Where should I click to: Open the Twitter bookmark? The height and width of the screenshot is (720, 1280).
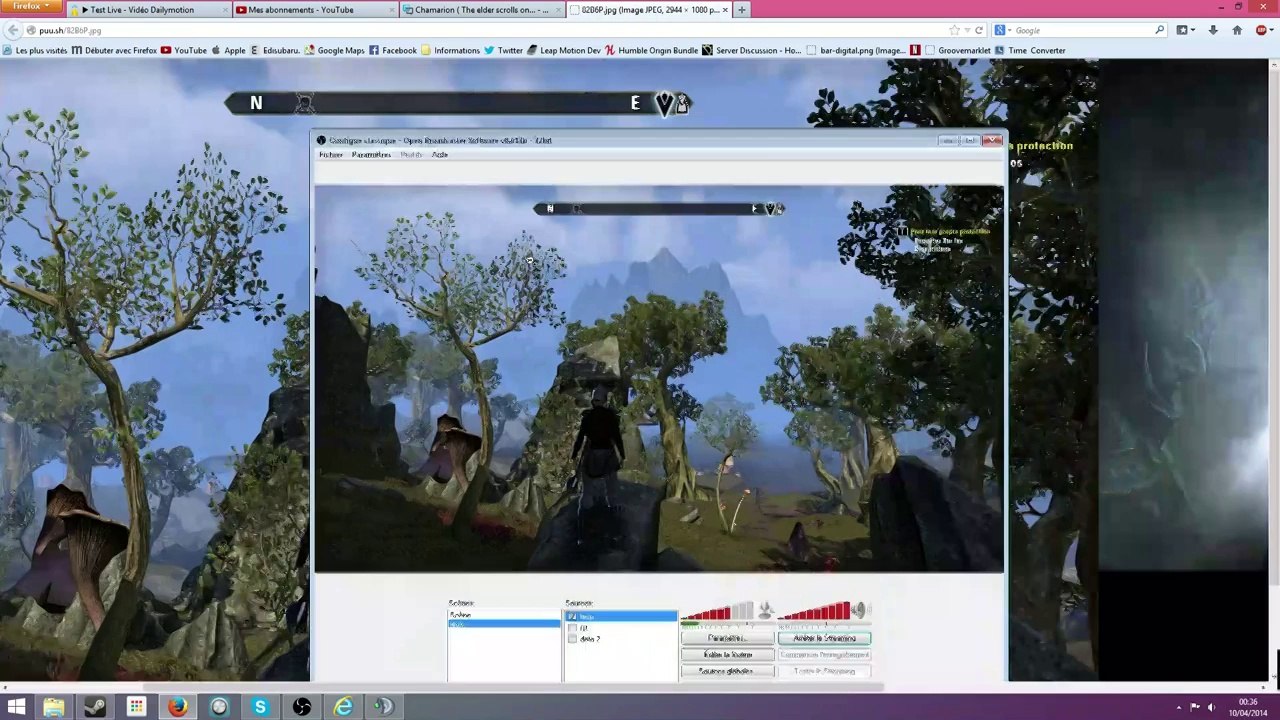coord(504,50)
